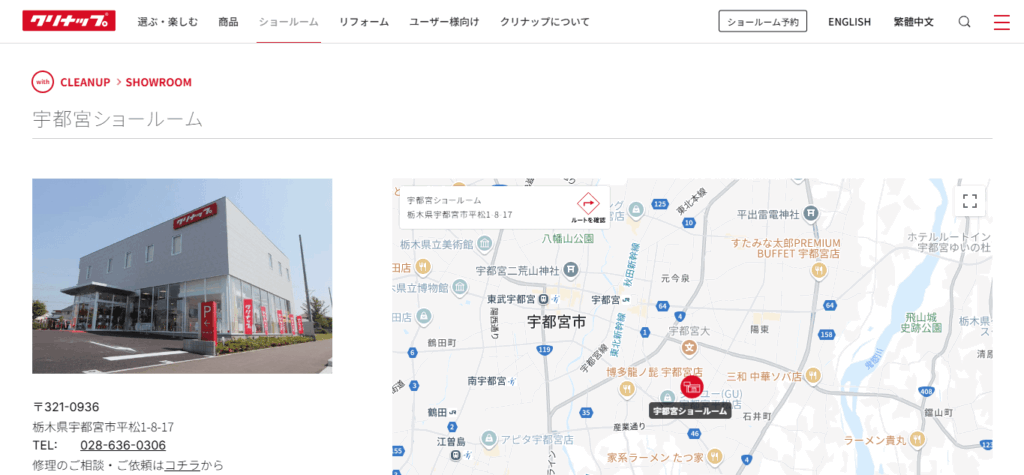Click the red Utsunomiya showroom map pin

pyautogui.click(x=691, y=387)
